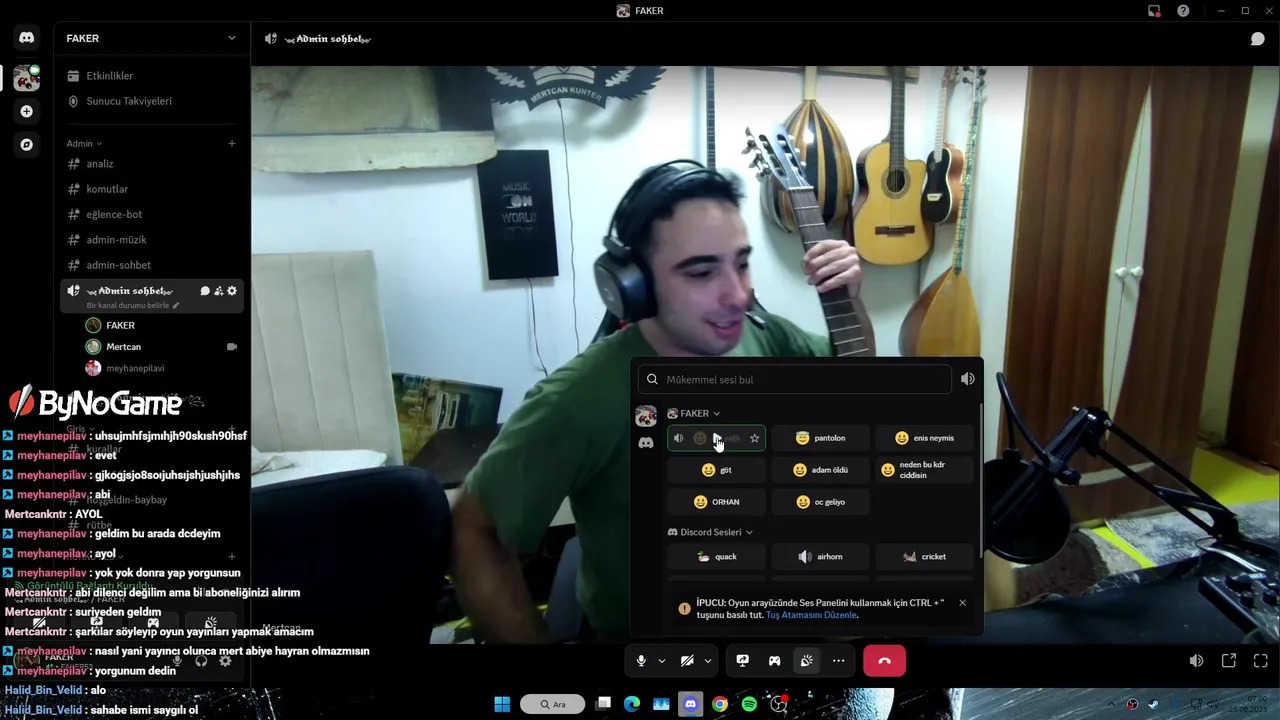The width and height of the screenshot is (1280, 720).
Task: Disconnect from the voice call
Action: [884, 661]
